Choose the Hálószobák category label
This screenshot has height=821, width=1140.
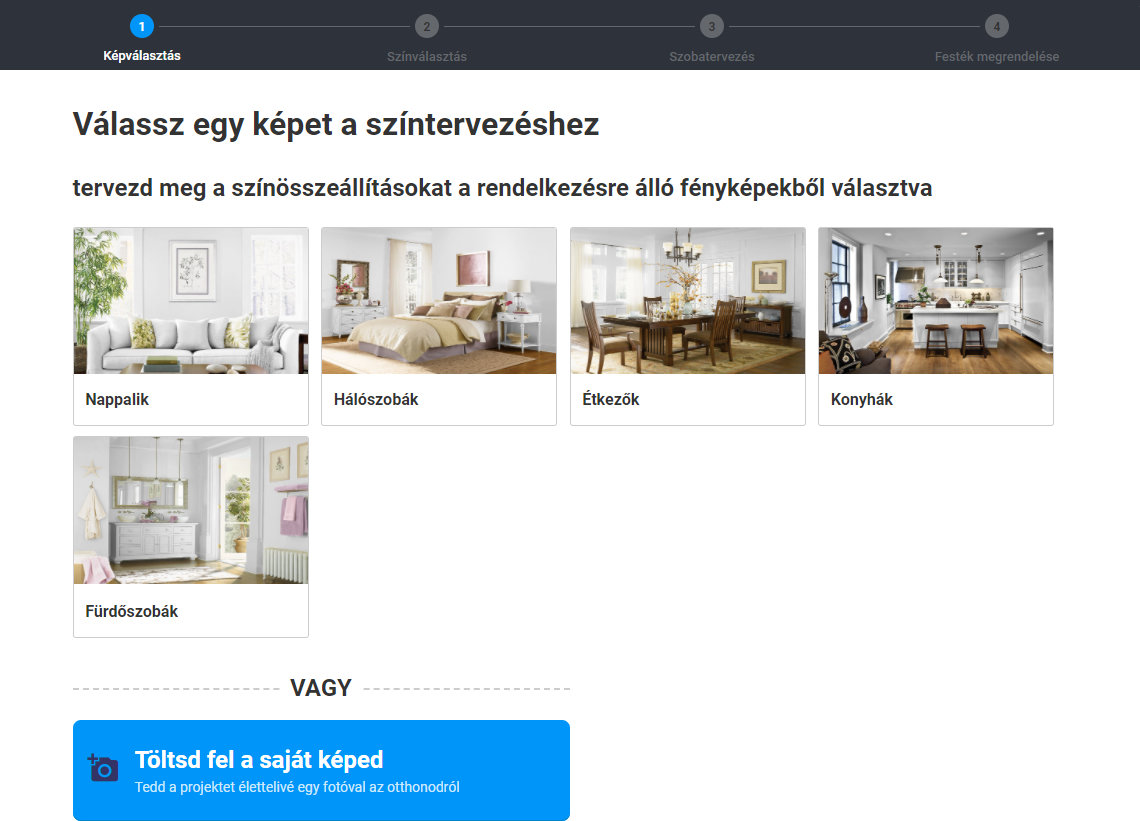point(376,399)
